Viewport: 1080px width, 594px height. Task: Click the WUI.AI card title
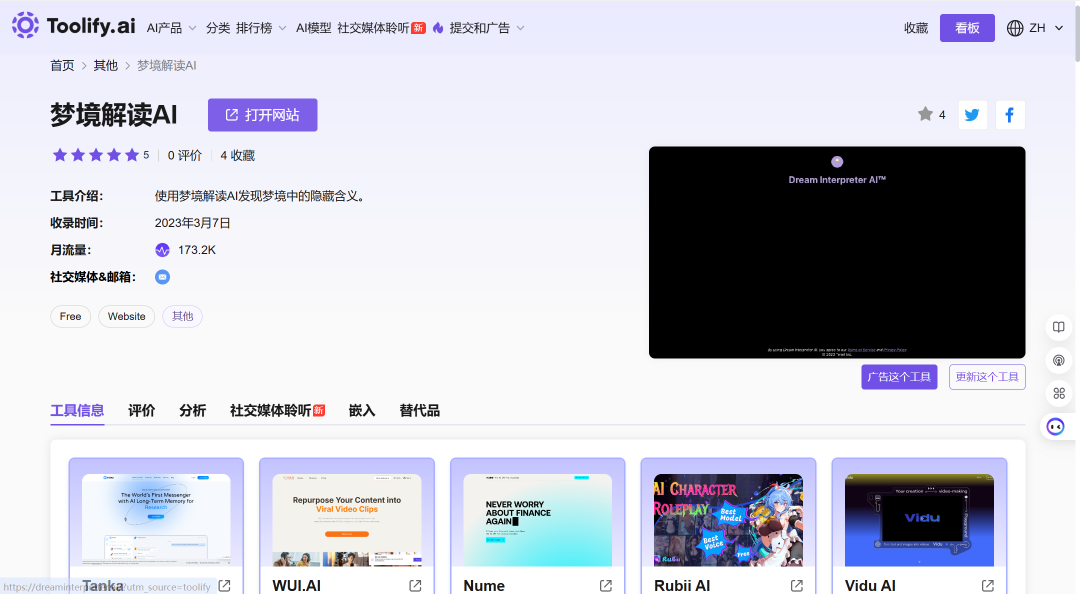pyautogui.click(x=297, y=586)
